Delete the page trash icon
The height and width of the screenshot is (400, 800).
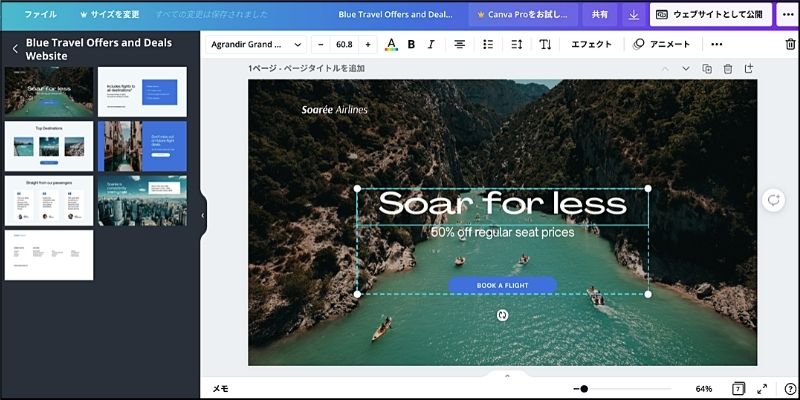[728, 68]
